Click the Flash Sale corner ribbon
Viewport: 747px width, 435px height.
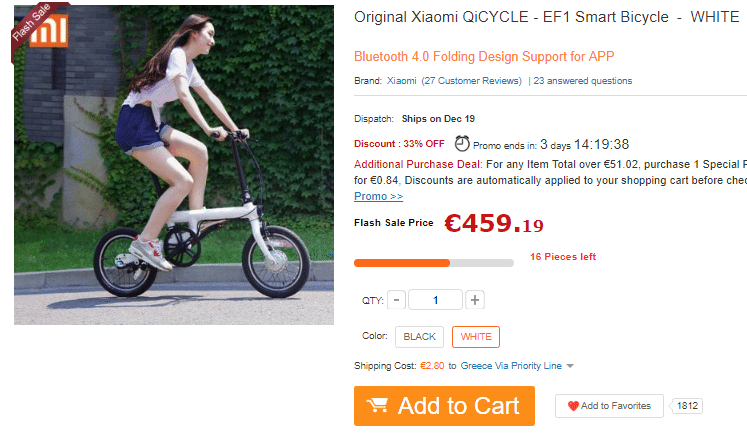coord(31,20)
